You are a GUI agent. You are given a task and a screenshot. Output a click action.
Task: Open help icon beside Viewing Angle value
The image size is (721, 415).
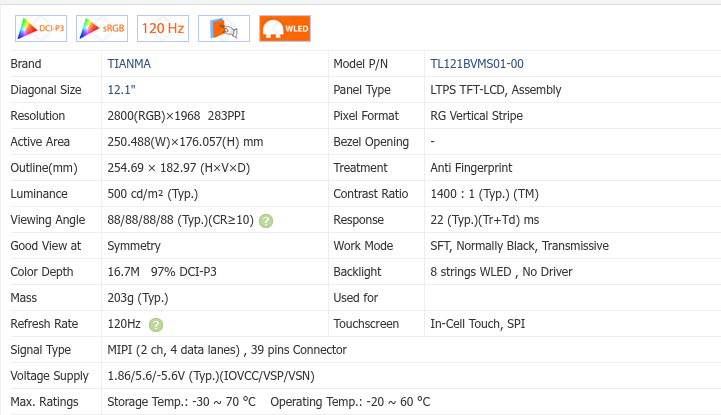tap(266, 220)
